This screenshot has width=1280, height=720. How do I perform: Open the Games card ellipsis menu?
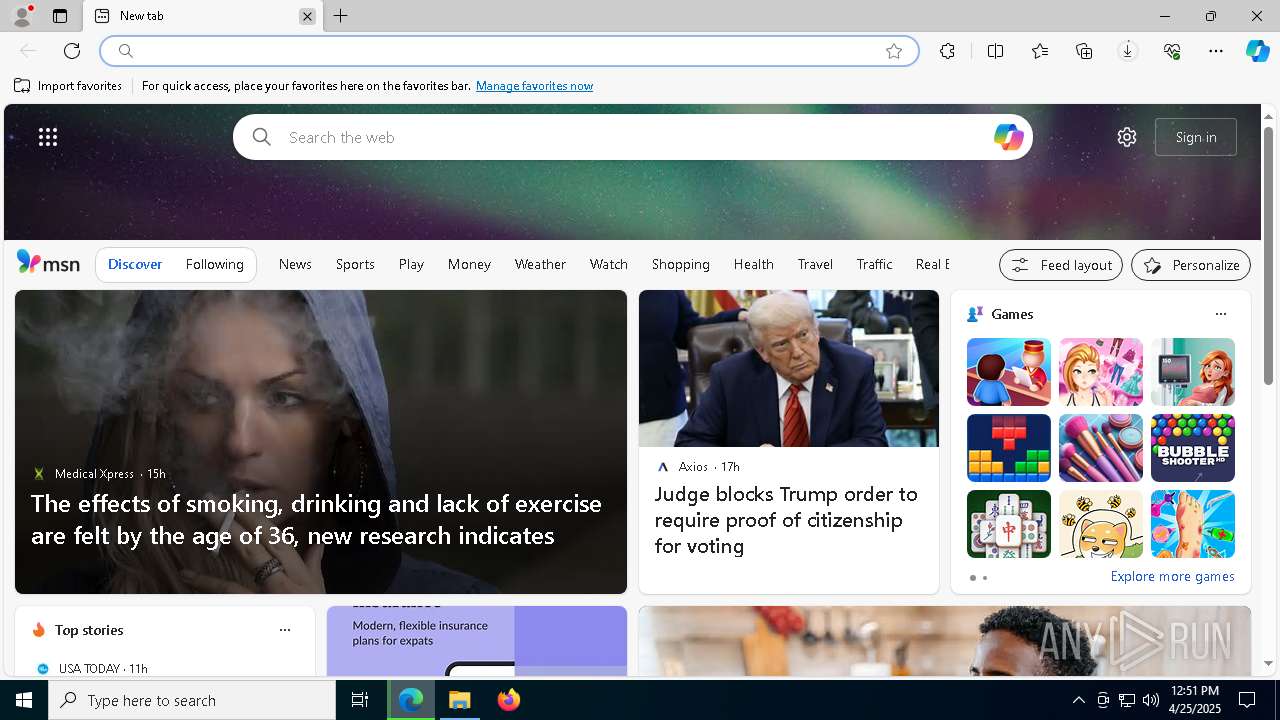pyautogui.click(x=1220, y=314)
